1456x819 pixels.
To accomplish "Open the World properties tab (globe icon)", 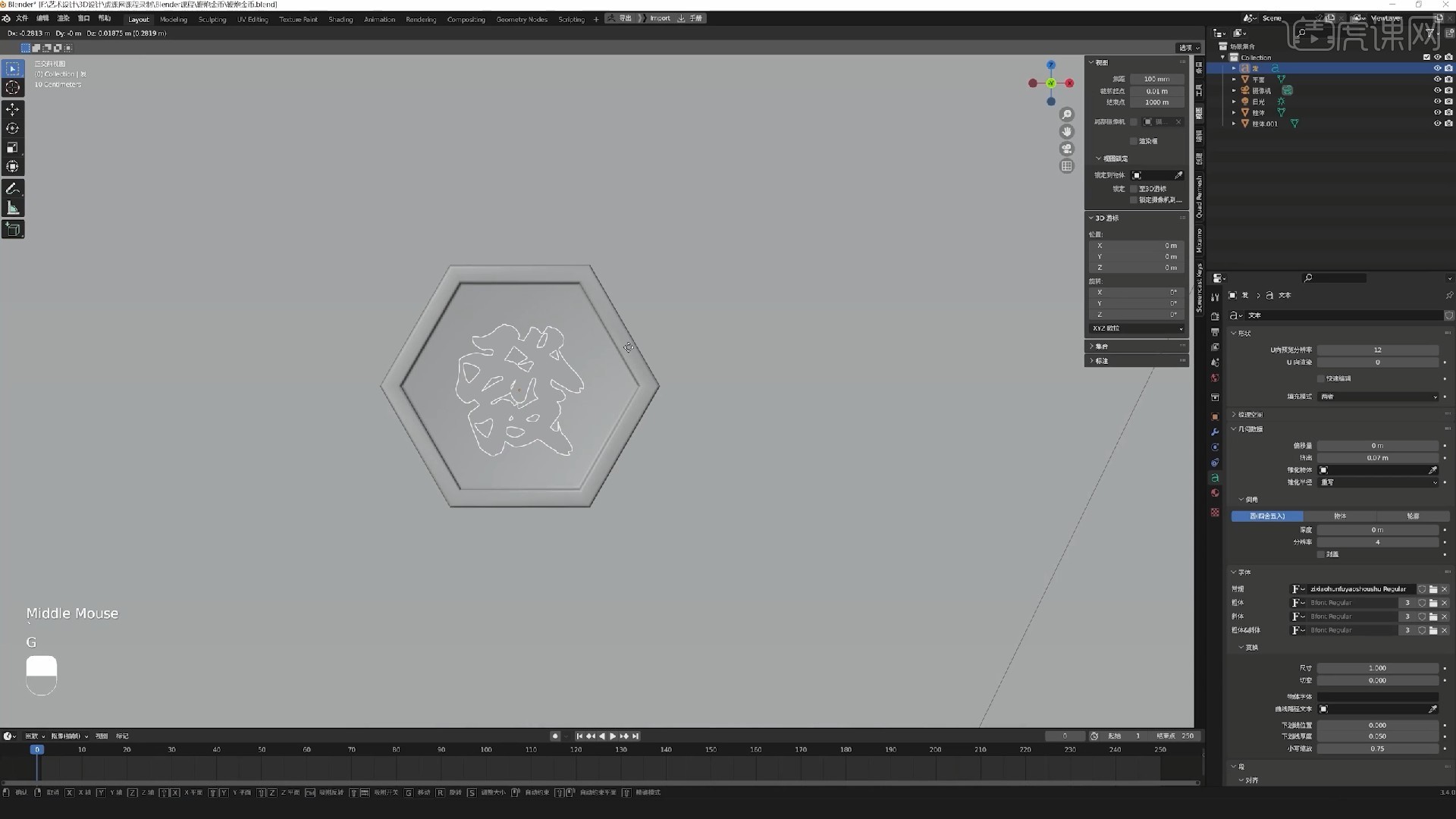I will (x=1215, y=378).
